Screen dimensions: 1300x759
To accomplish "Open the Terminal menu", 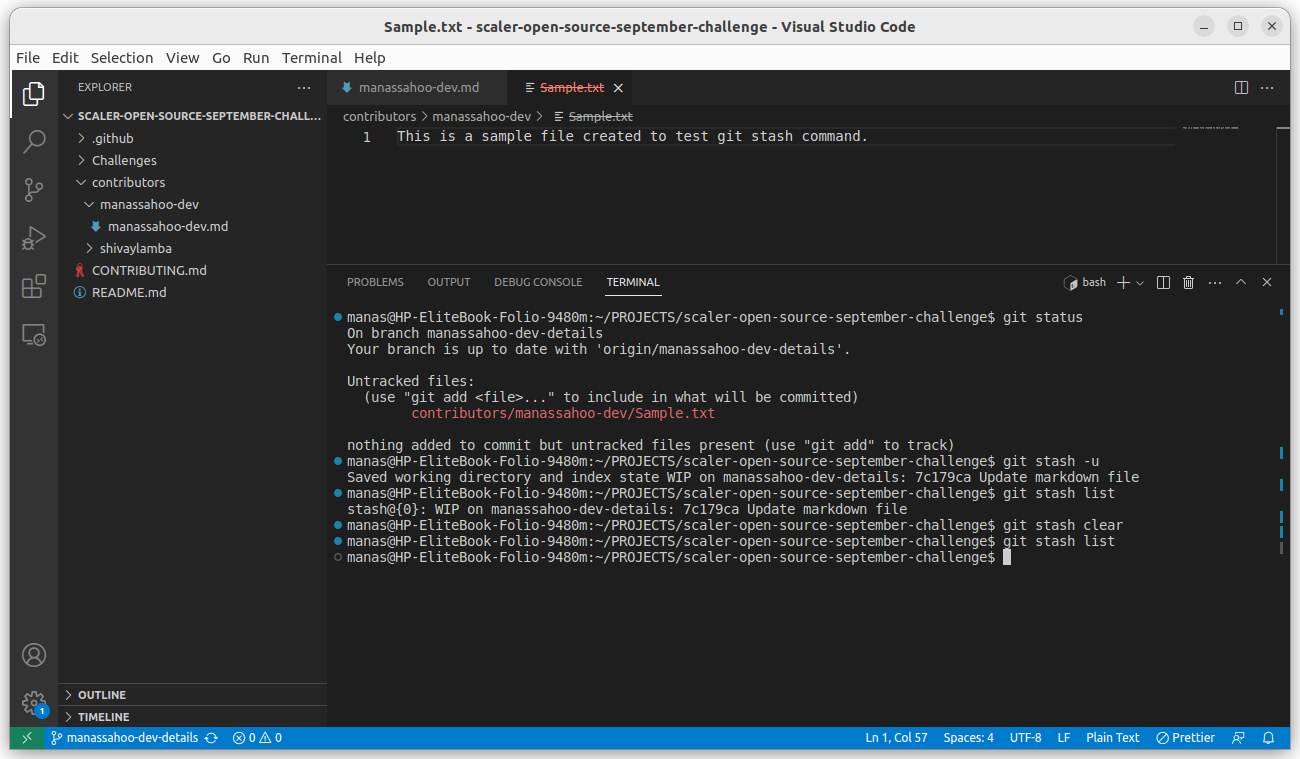I will [x=312, y=57].
